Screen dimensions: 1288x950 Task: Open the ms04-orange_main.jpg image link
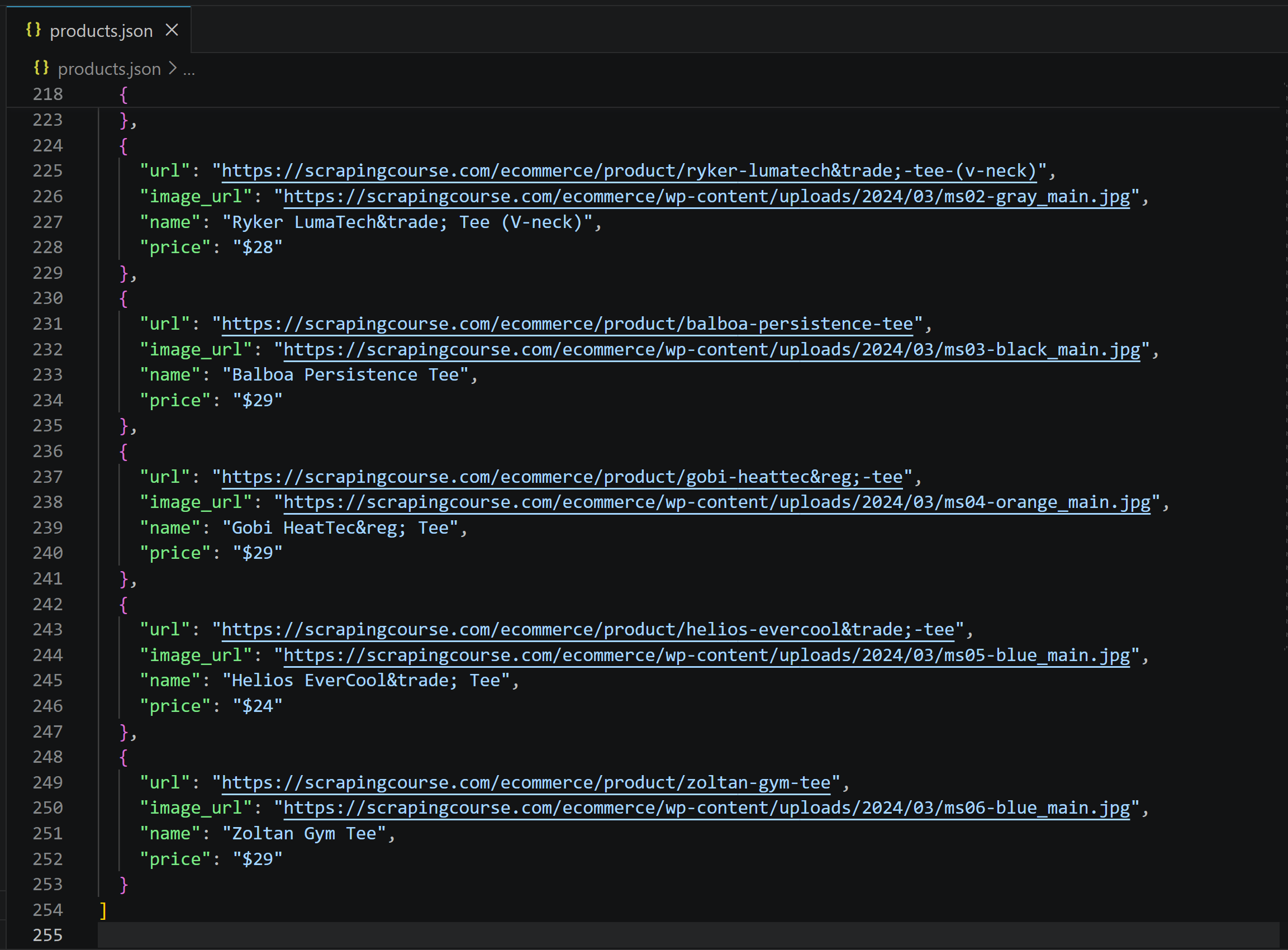pos(717,502)
